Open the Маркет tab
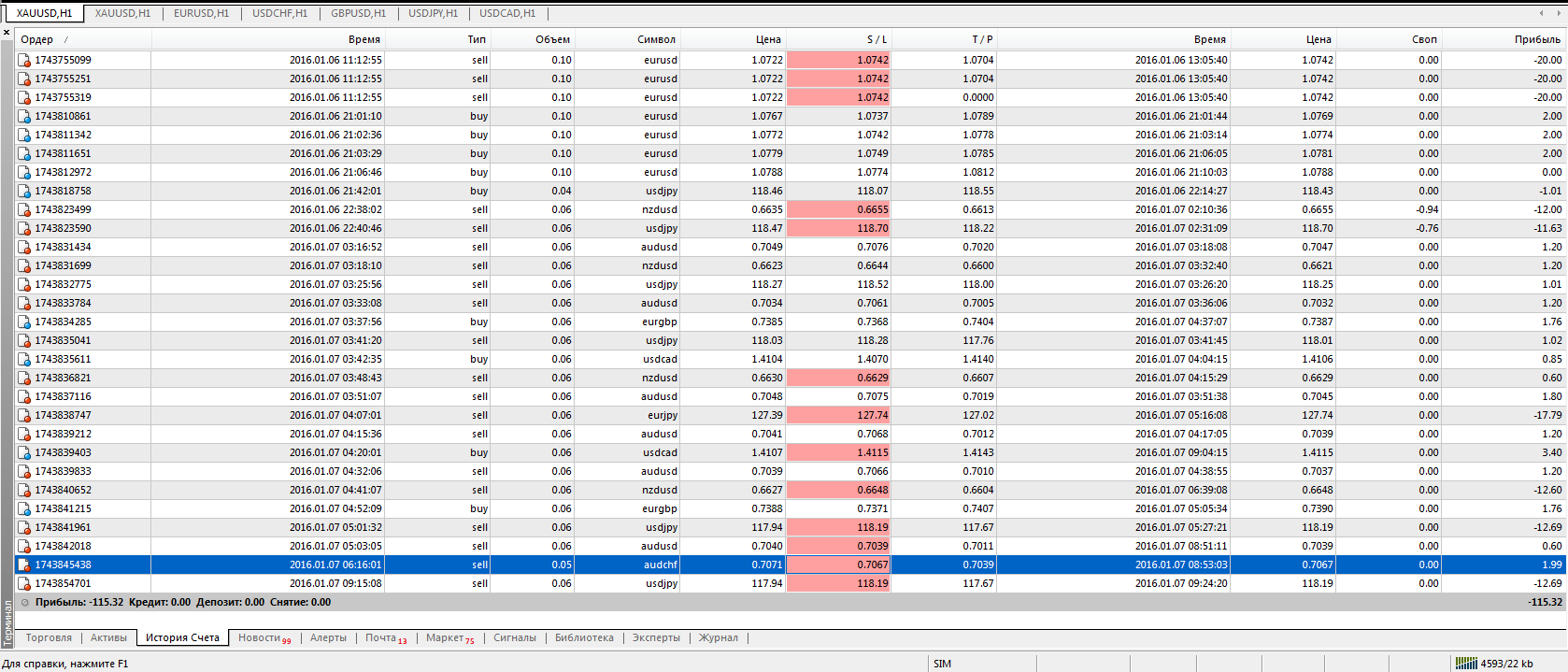This screenshot has width=1568, height=672. 450,637
